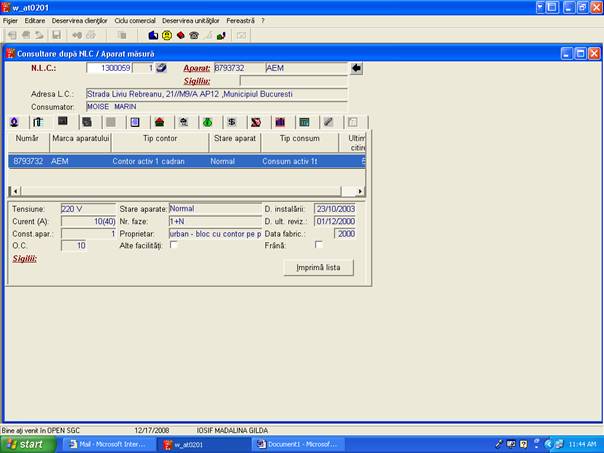Viewport: 604px width, 453px height.
Task: Click the Tip consum column header
Action: (300, 142)
